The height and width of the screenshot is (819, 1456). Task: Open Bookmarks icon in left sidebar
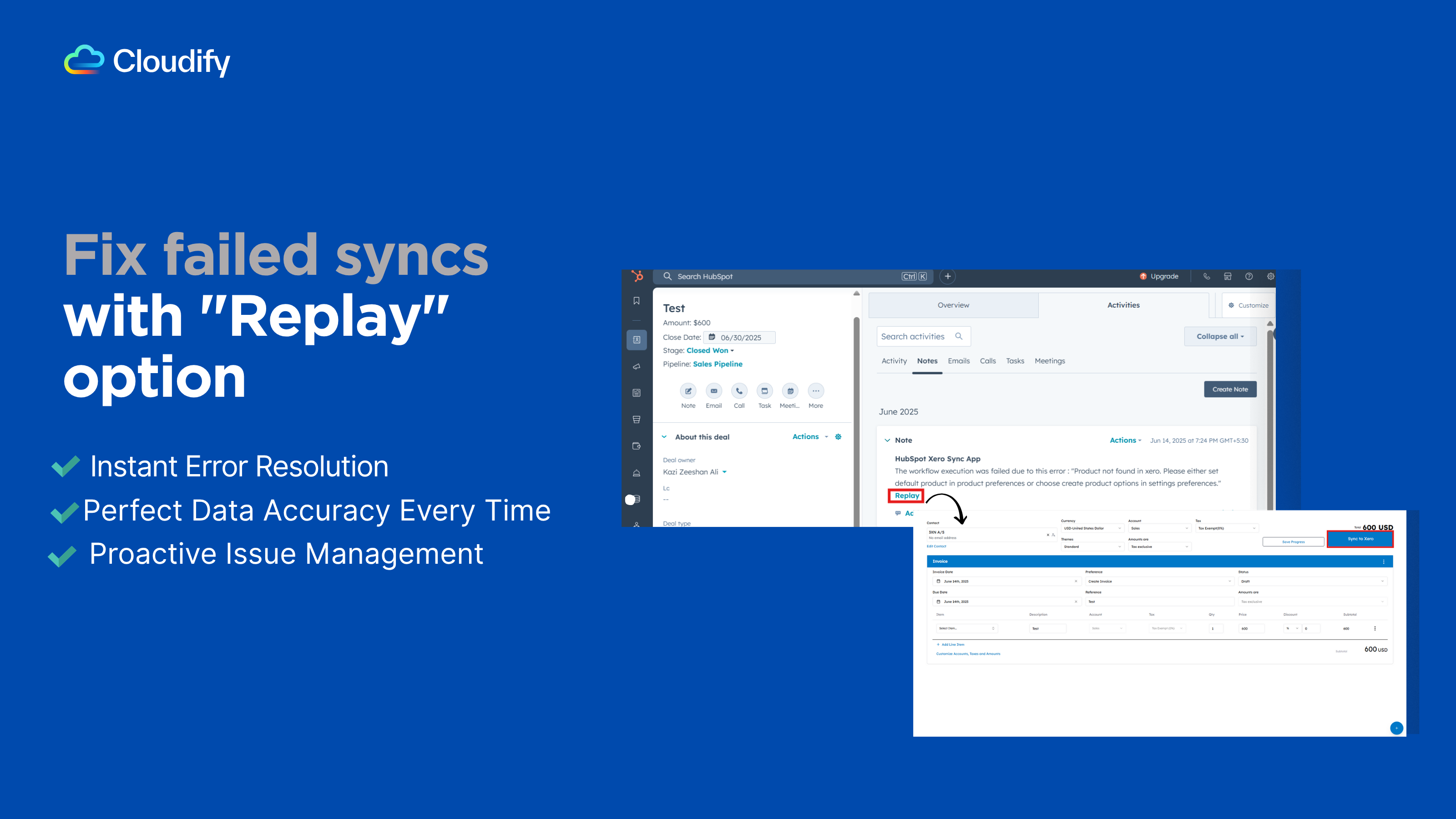tap(637, 301)
